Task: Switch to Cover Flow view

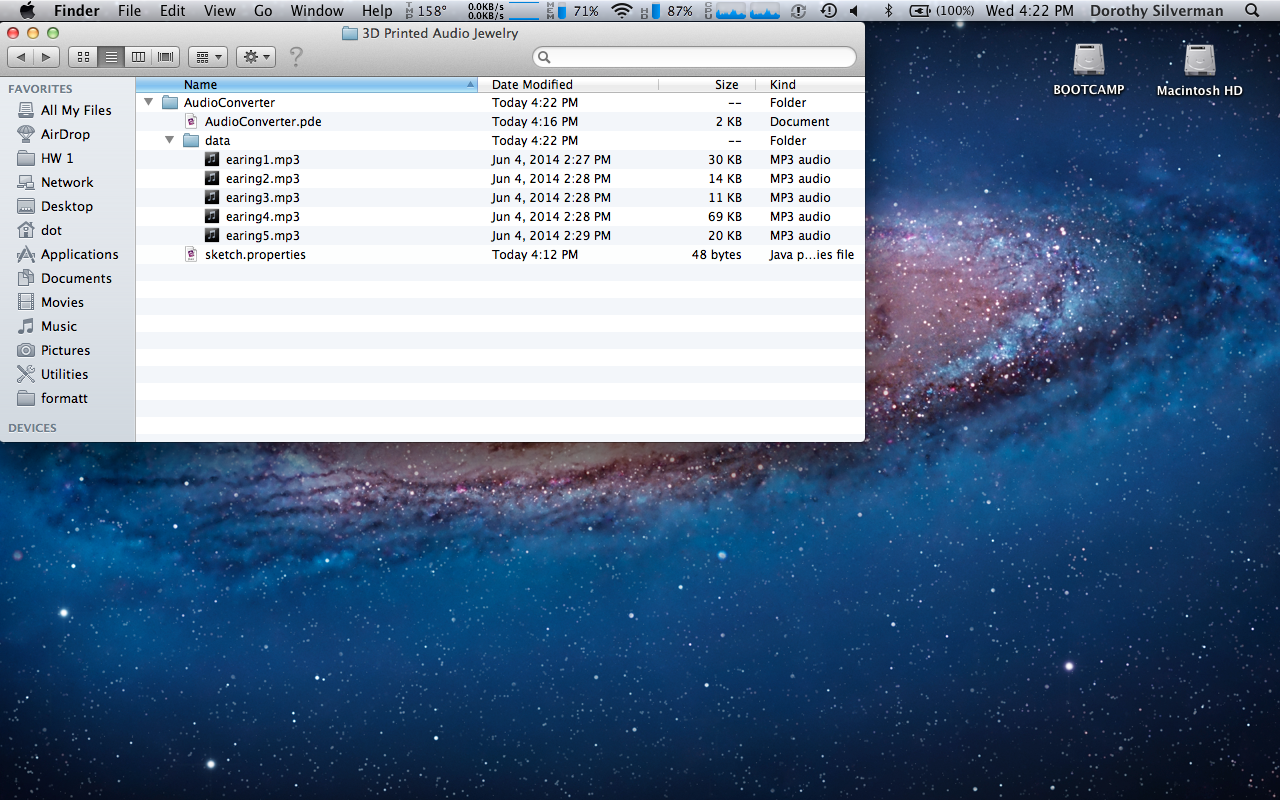Action: click(166, 57)
